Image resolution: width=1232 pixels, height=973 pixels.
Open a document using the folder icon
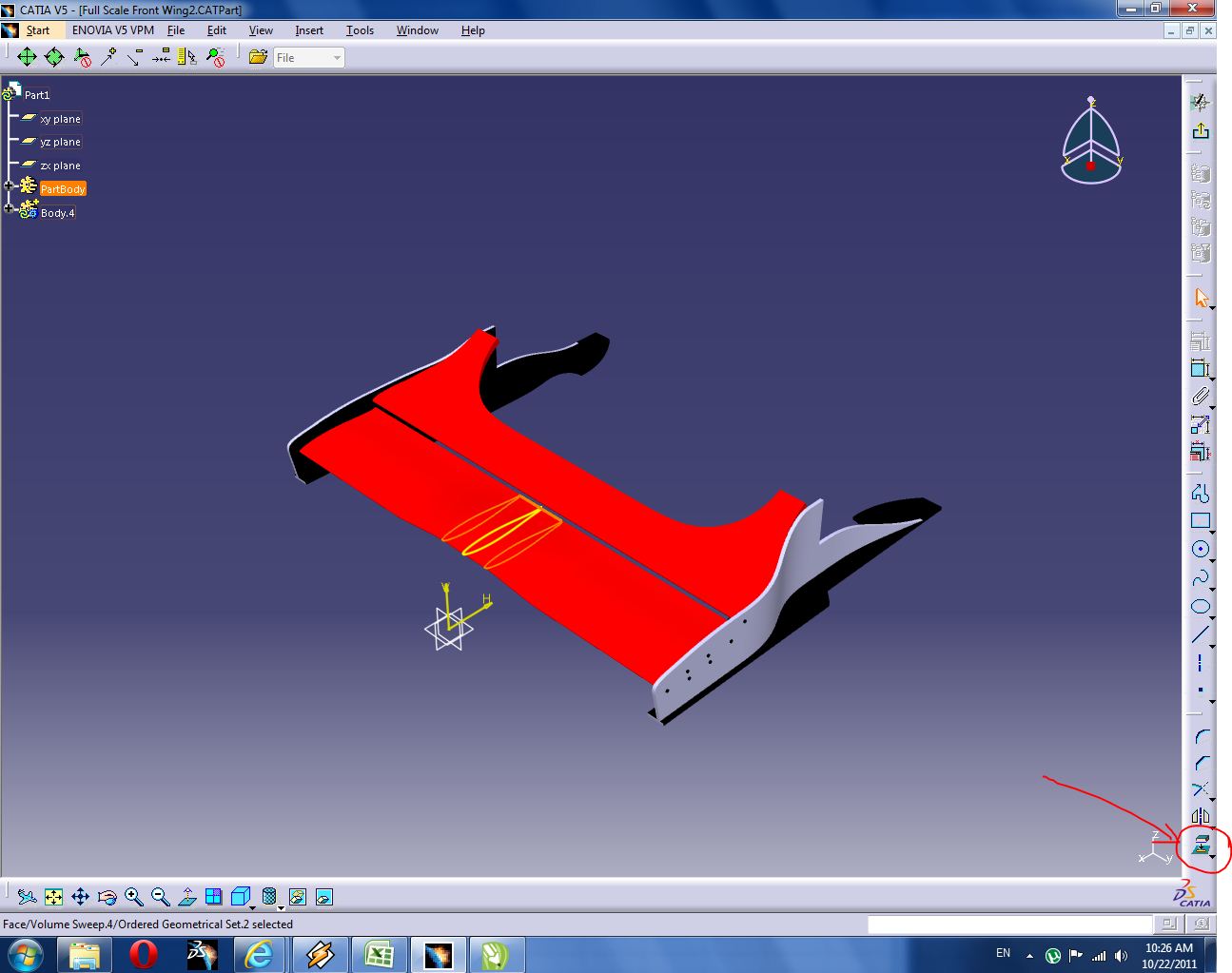(x=258, y=57)
